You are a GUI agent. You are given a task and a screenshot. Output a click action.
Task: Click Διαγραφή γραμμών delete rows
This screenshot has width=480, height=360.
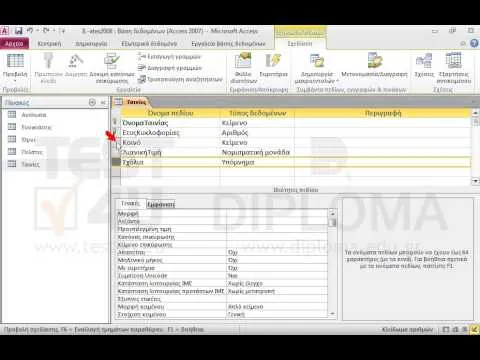[170, 68]
